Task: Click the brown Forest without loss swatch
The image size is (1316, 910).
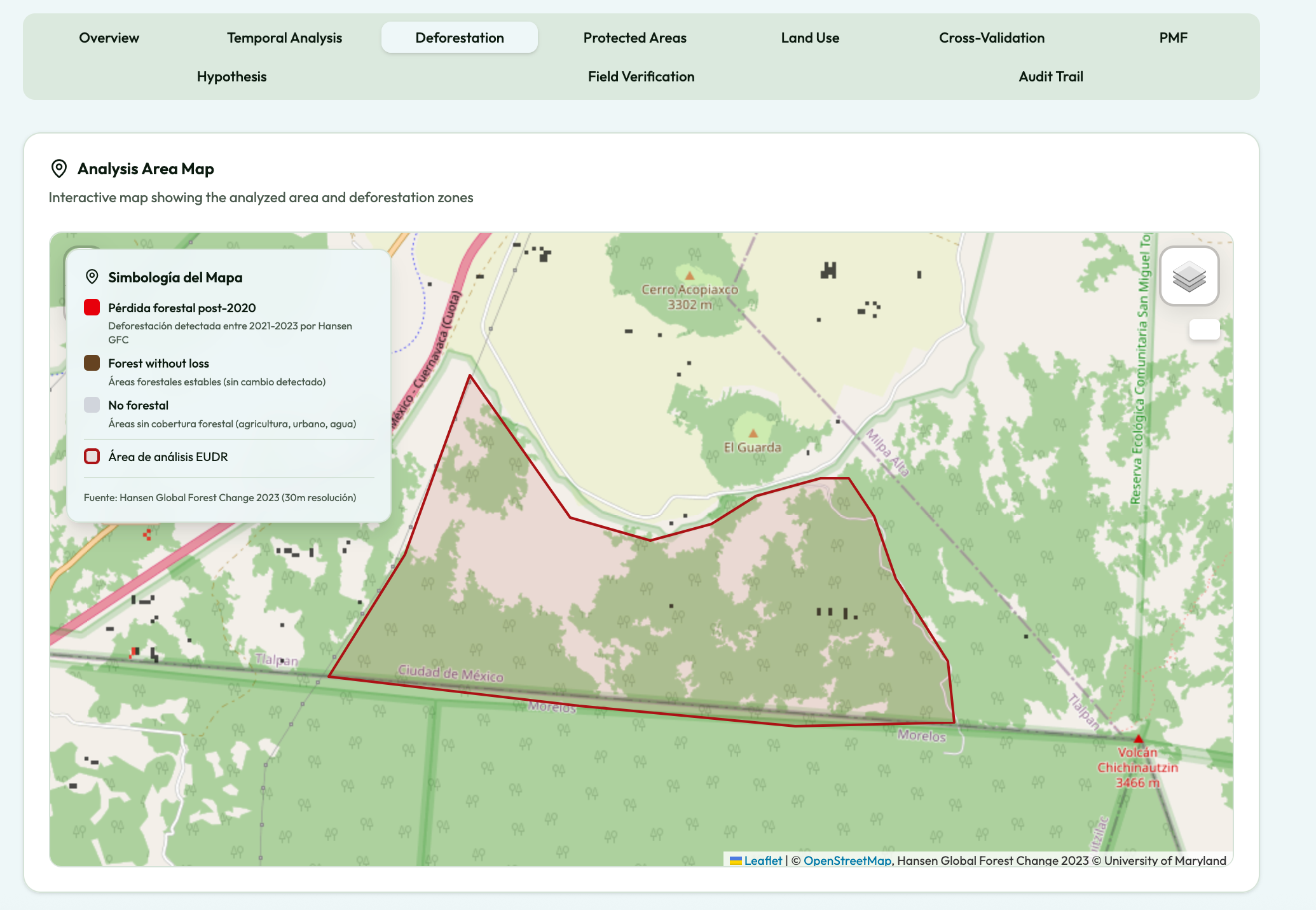Action: point(92,363)
